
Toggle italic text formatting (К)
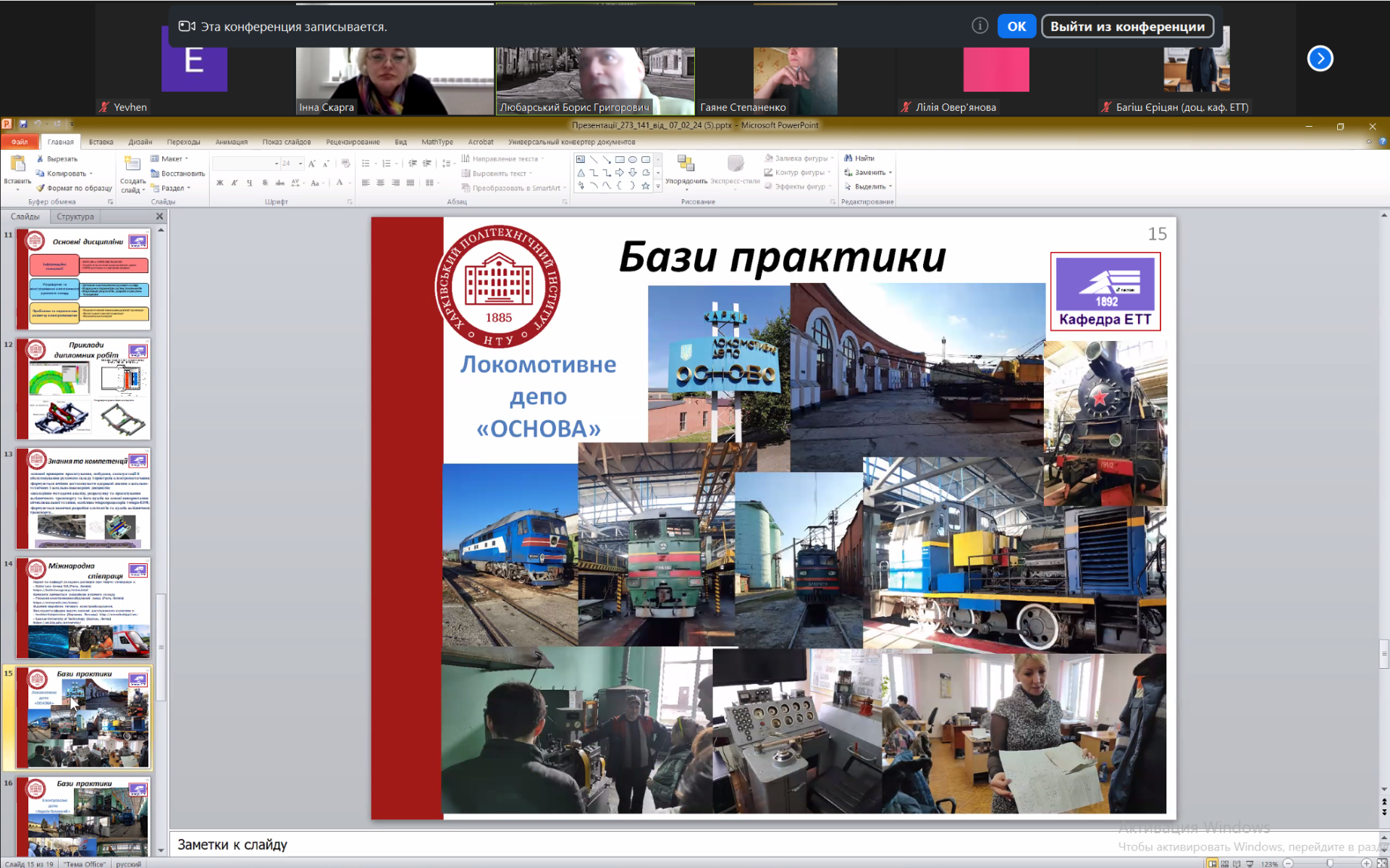pyautogui.click(x=235, y=183)
